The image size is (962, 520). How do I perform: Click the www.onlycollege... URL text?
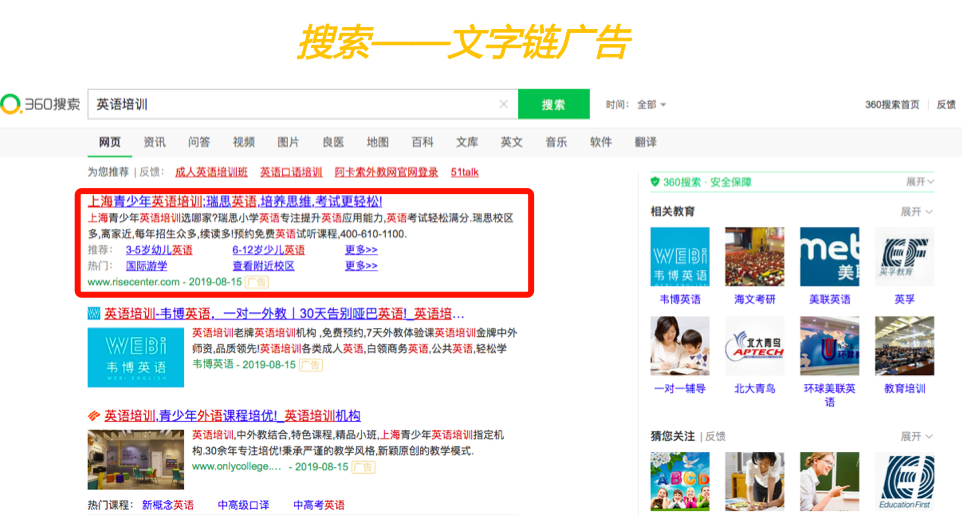click(x=237, y=467)
